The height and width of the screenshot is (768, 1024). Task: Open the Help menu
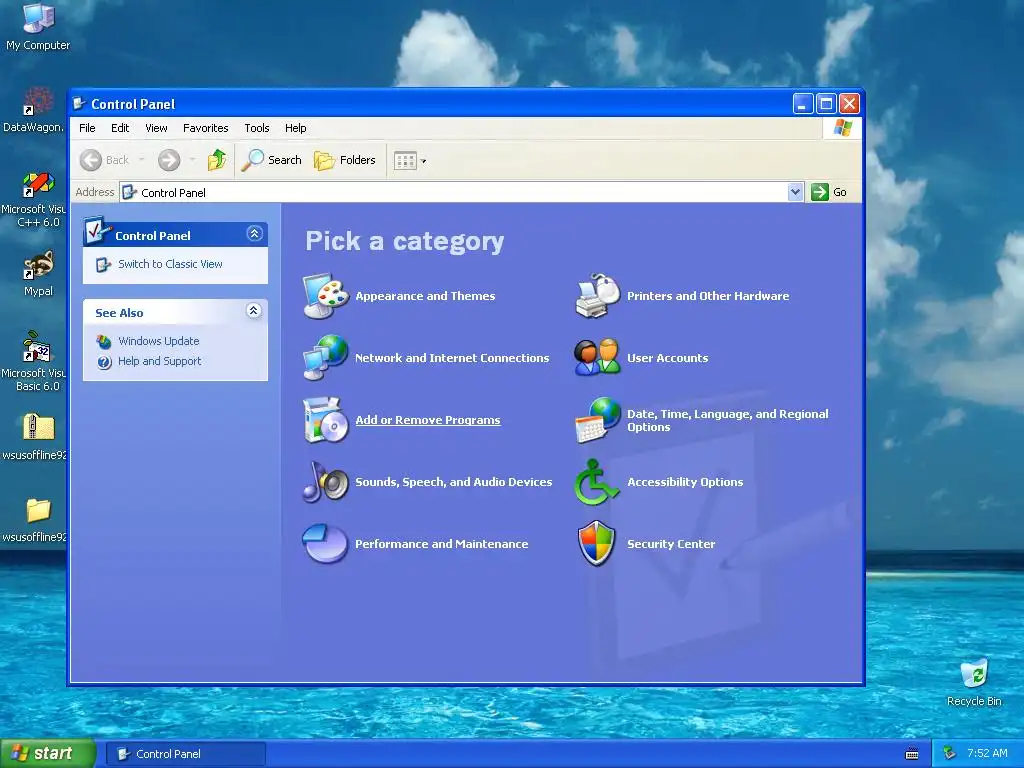coord(295,128)
